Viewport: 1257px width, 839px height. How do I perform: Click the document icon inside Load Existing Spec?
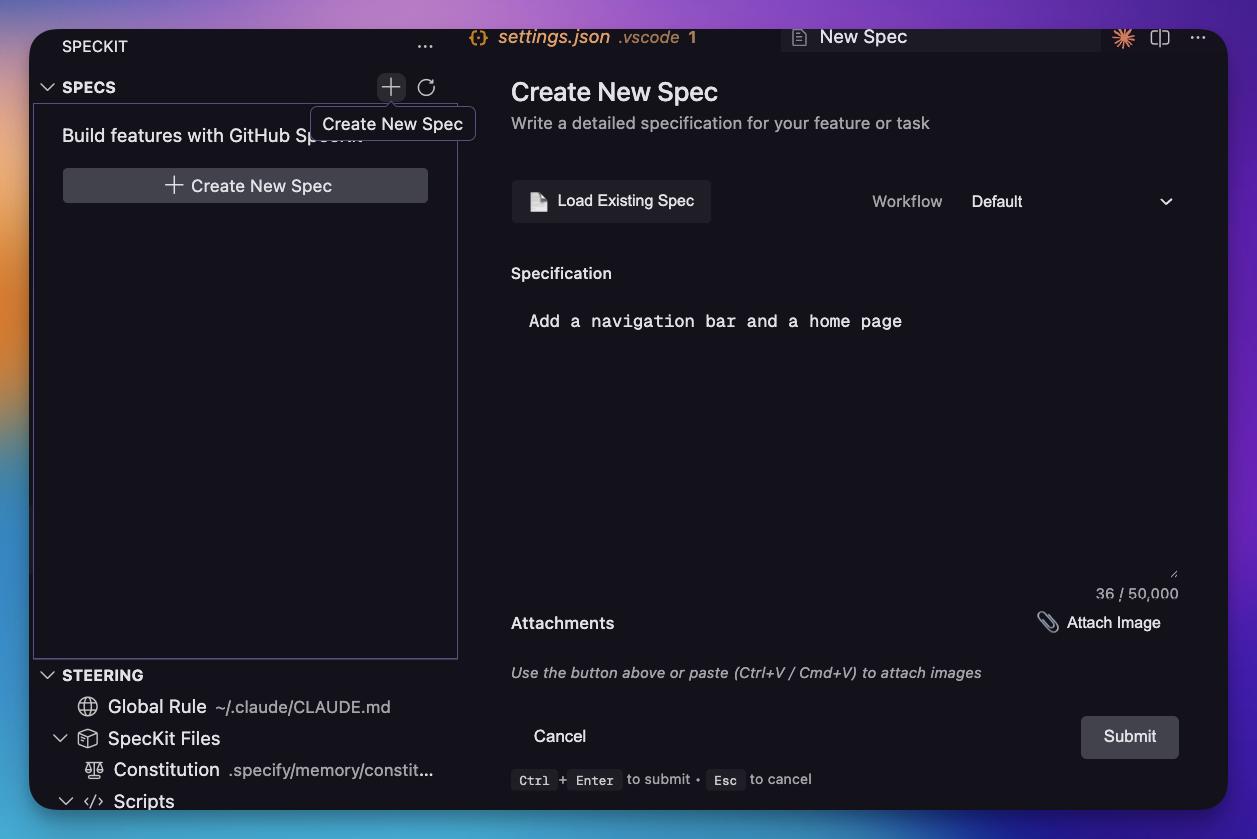point(536,201)
